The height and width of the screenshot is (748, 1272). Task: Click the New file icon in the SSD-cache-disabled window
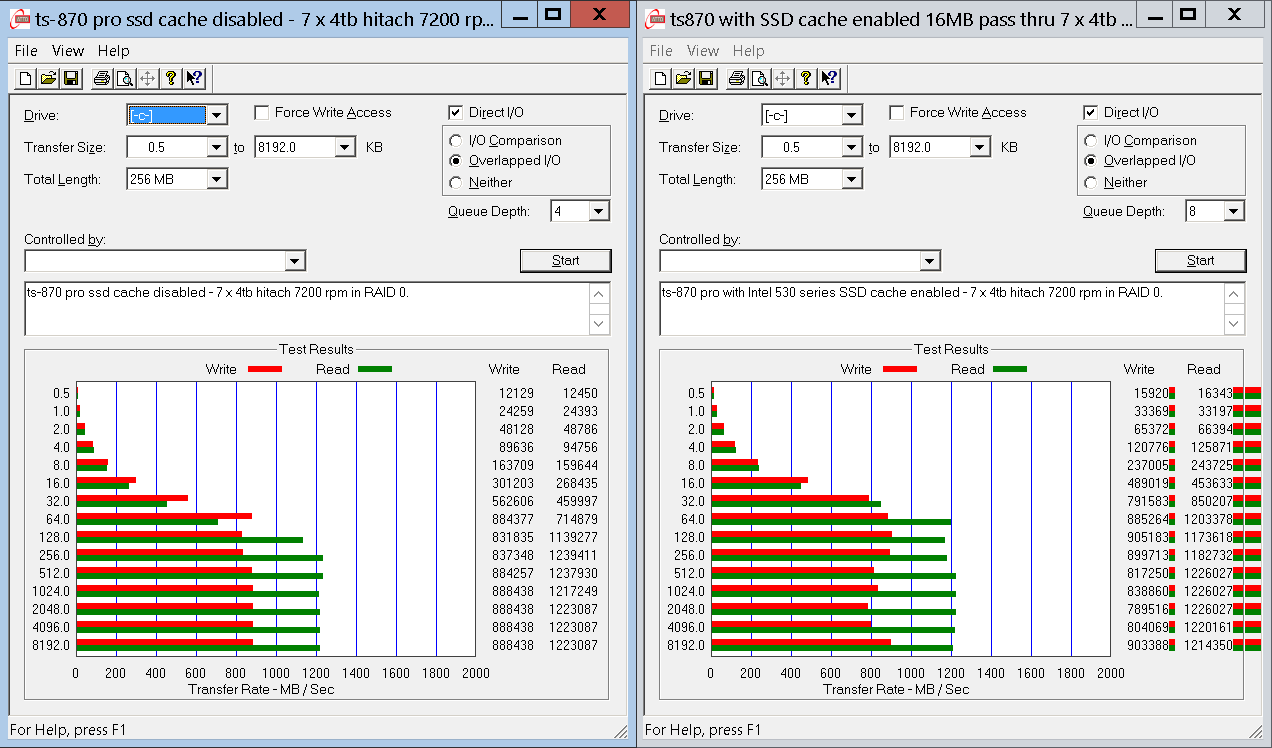(27, 79)
